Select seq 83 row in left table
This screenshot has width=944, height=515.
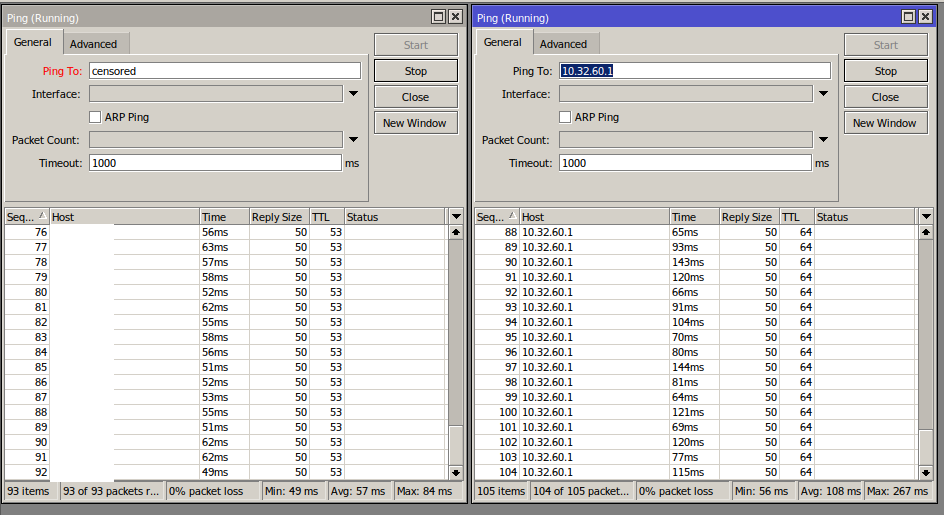pos(226,337)
